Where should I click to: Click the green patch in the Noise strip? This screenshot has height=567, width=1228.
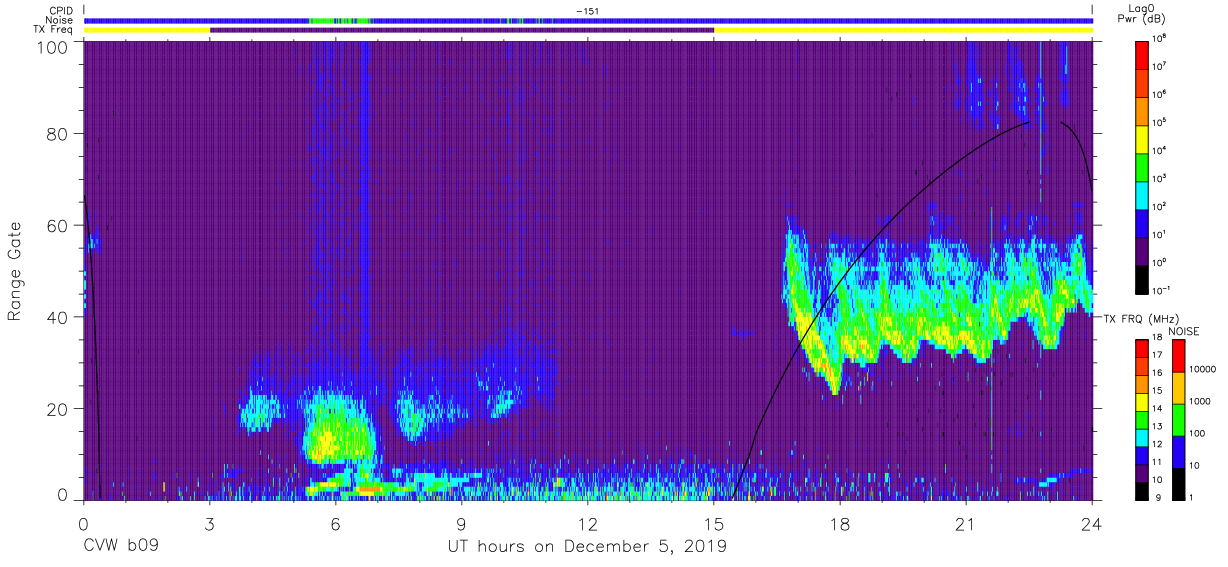(340, 20)
